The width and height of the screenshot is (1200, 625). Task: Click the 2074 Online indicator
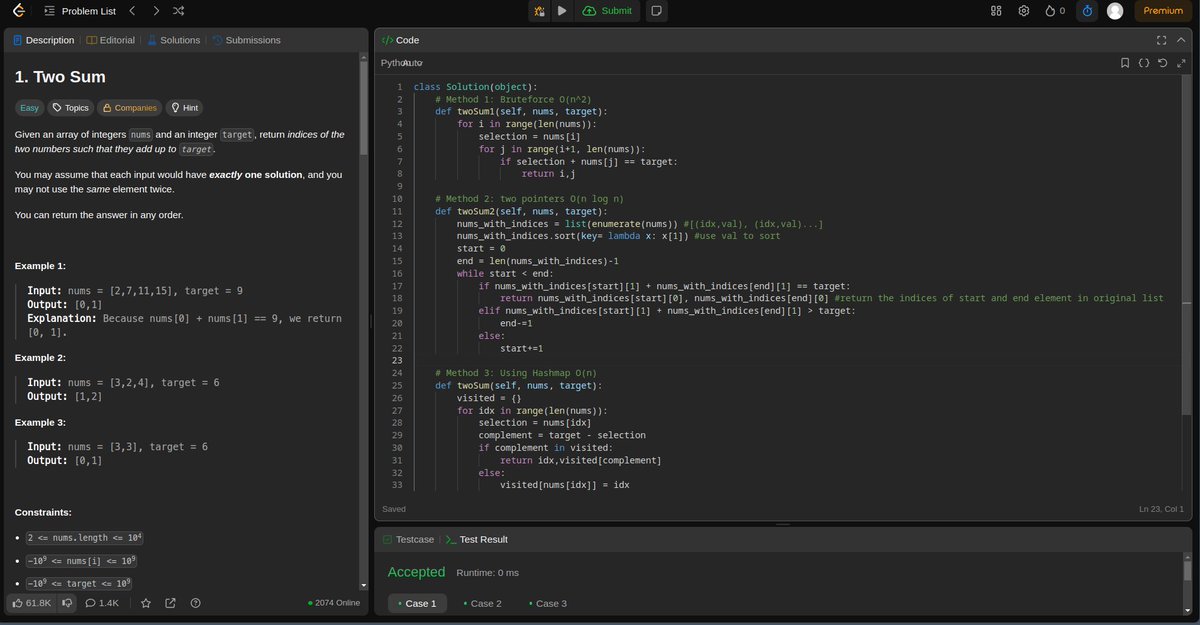pyautogui.click(x=334, y=603)
